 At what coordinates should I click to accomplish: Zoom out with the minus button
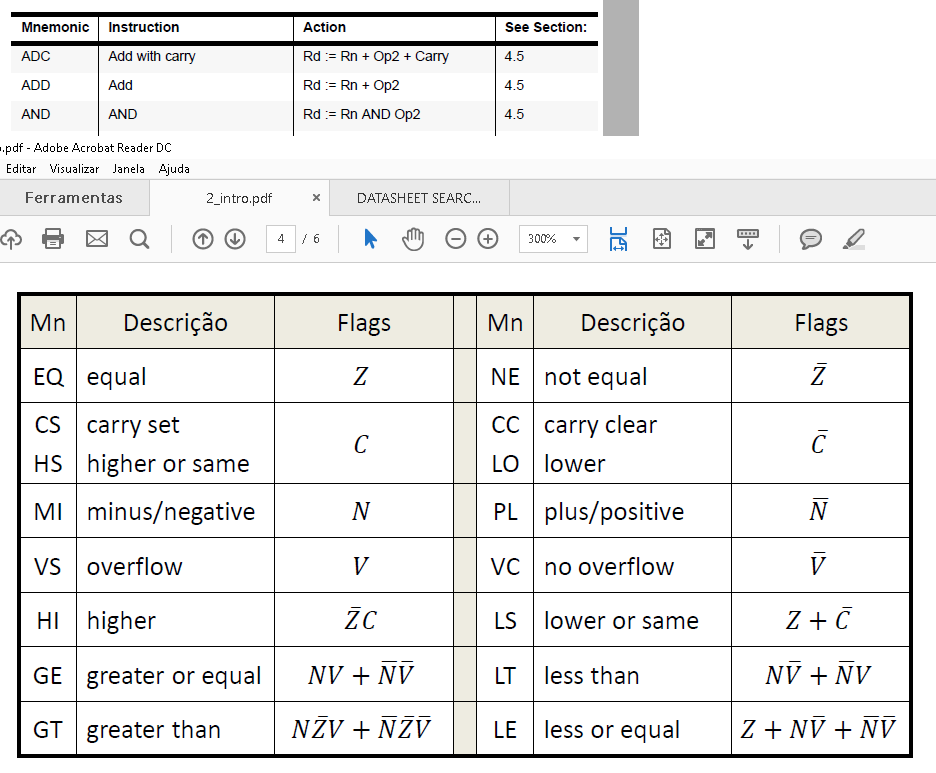pyautogui.click(x=456, y=239)
